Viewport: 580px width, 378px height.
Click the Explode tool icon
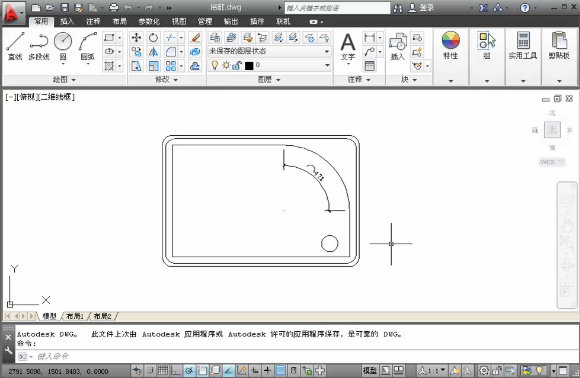[195, 52]
